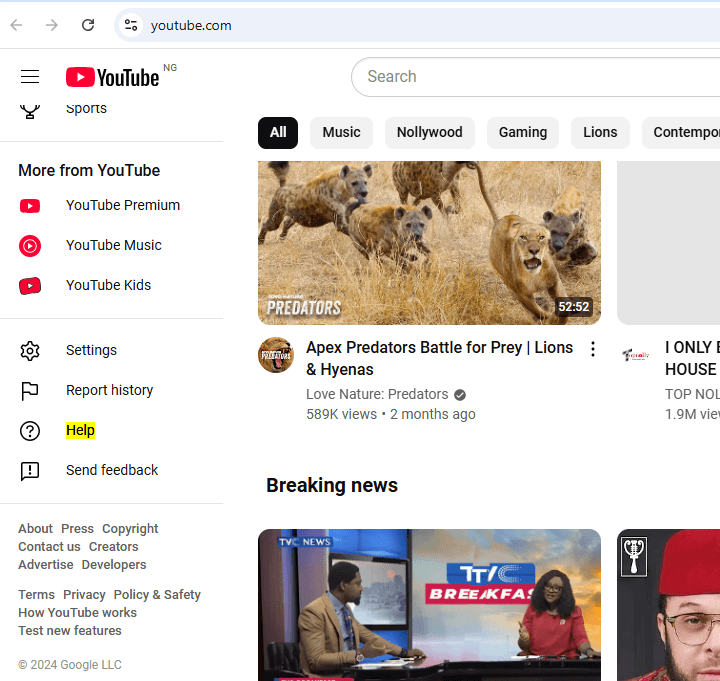This screenshot has height=681, width=720.
Task: Open Apex Predators Battle for Prey video title
Action: point(439,359)
